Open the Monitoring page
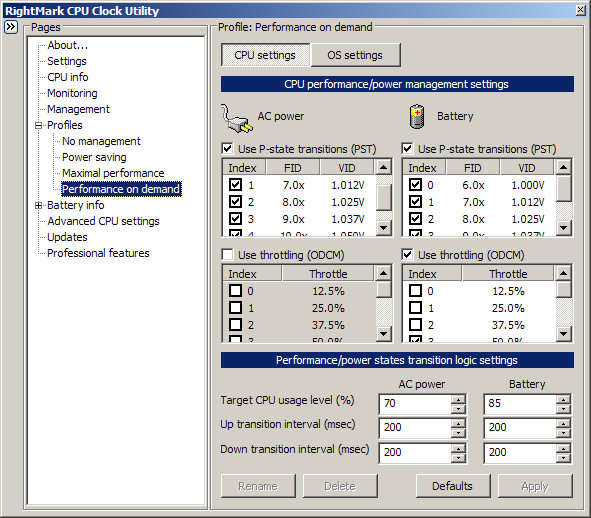This screenshot has width=591, height=518. click(72, 93)
